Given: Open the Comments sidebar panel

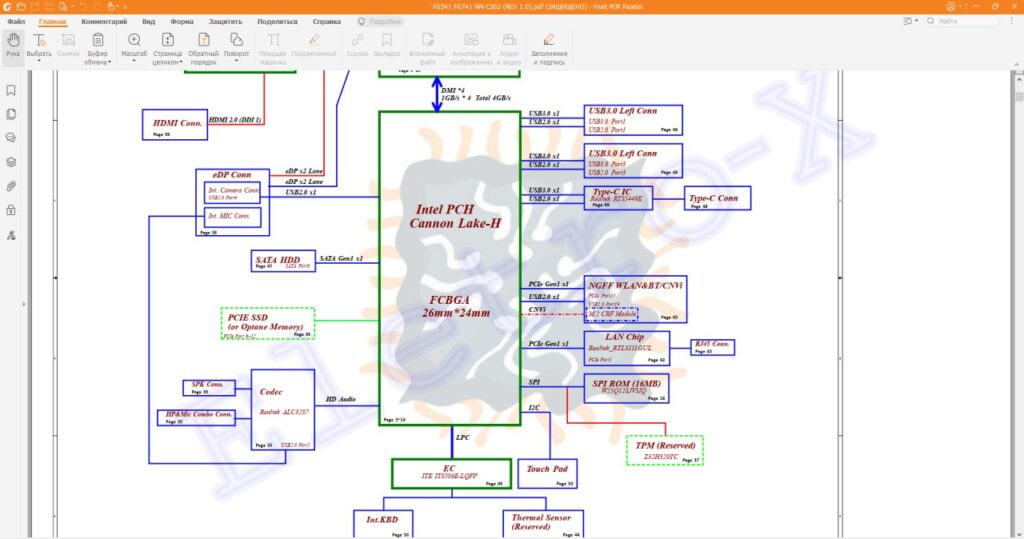Looking at the screenshot, I should 11,138.
